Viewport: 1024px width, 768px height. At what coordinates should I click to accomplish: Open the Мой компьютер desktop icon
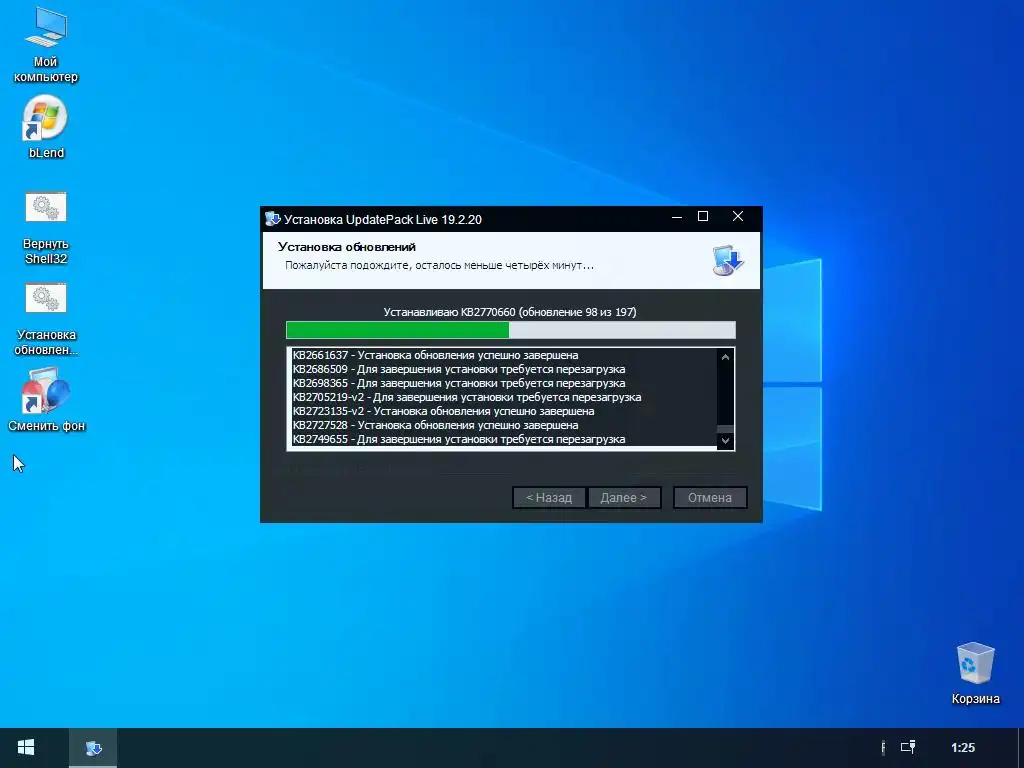click(45, 44)
